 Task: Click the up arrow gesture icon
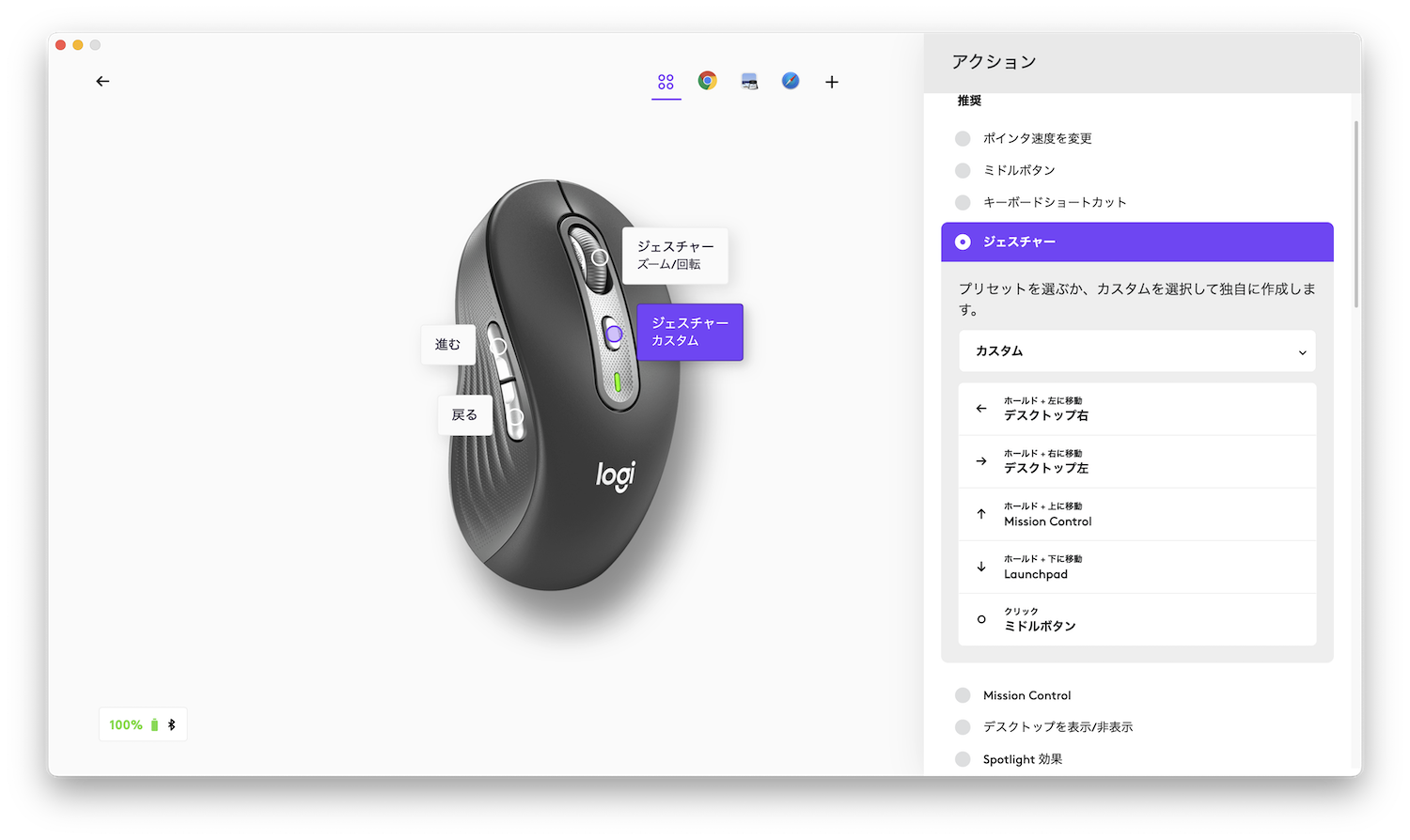pyautogui.click(x=981, y=514)
